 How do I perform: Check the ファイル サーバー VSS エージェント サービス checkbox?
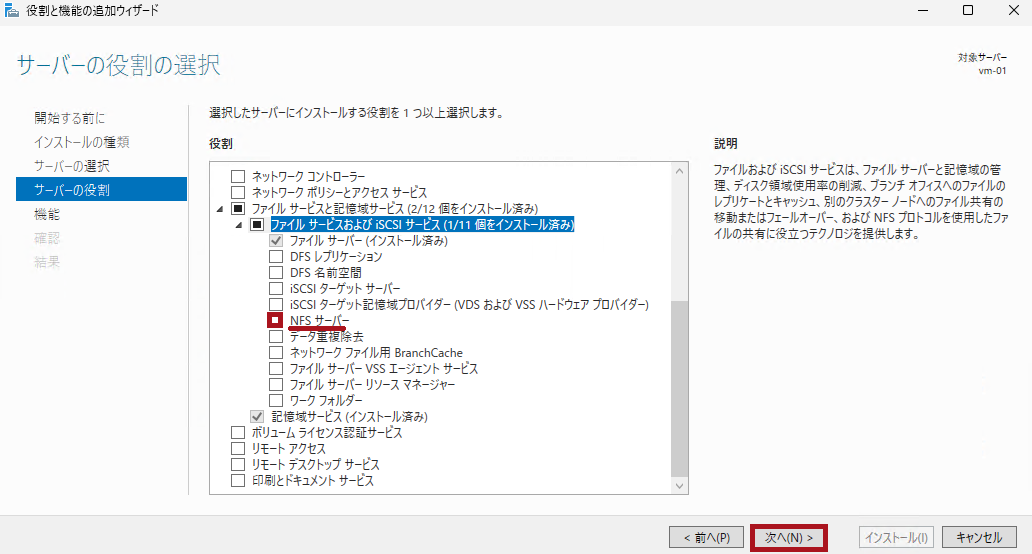pos(276,368)
